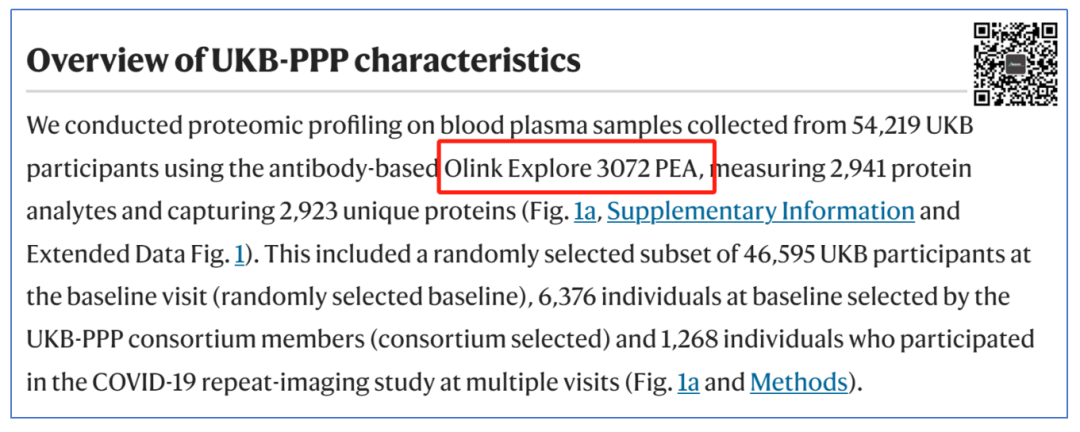Click the red-boxed Olink Explore 3072 PEA text
This screenshot has height=432, width=1080.
click(x=577, y=169)
